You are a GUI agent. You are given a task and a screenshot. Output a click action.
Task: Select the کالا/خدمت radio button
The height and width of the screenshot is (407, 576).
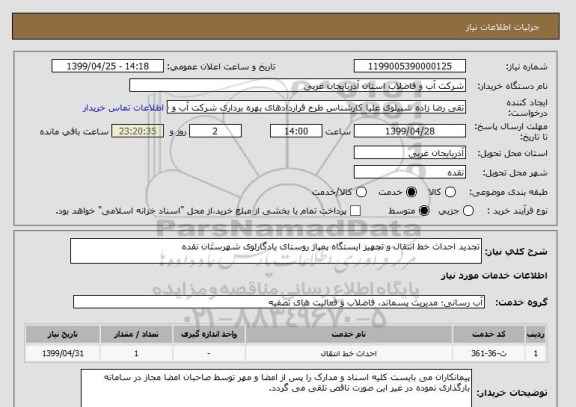[x=361, y=192]
